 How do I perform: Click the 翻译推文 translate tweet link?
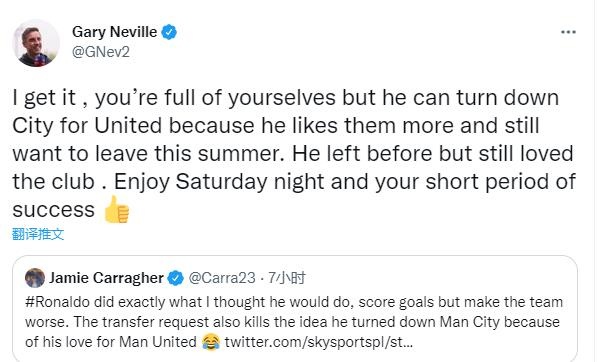38,234
